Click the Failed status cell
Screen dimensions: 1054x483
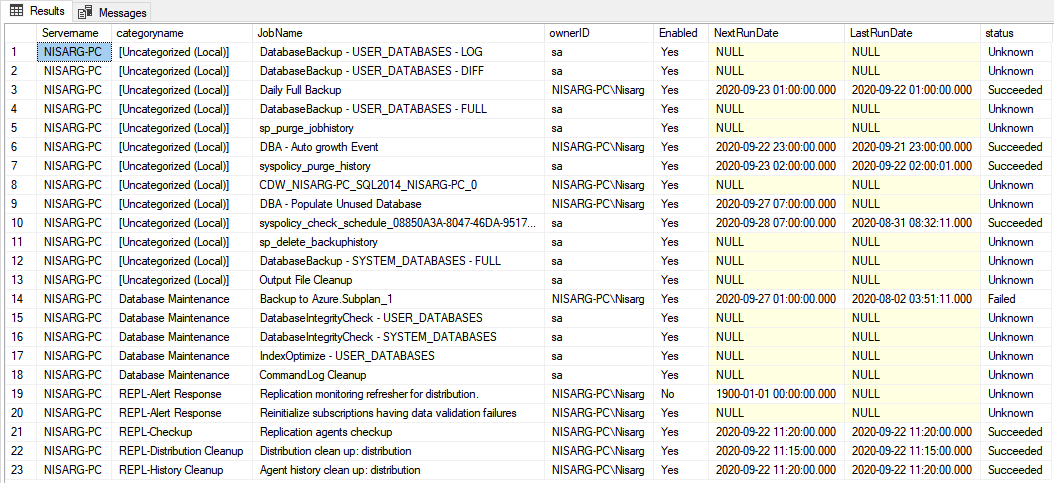click(x=1001, y=299)
